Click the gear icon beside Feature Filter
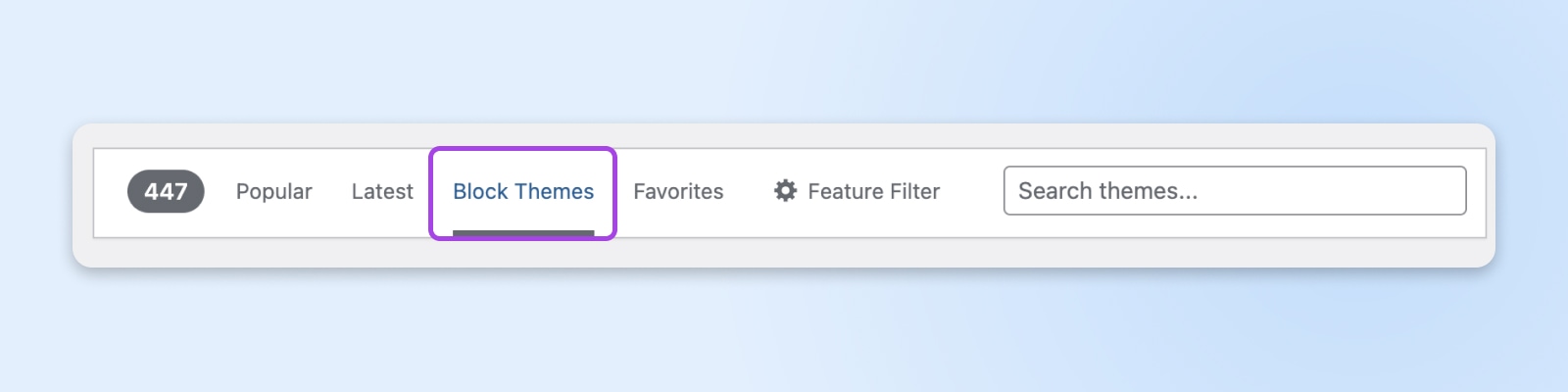This screenshot has width=1568, height=392. click(785, 191)
